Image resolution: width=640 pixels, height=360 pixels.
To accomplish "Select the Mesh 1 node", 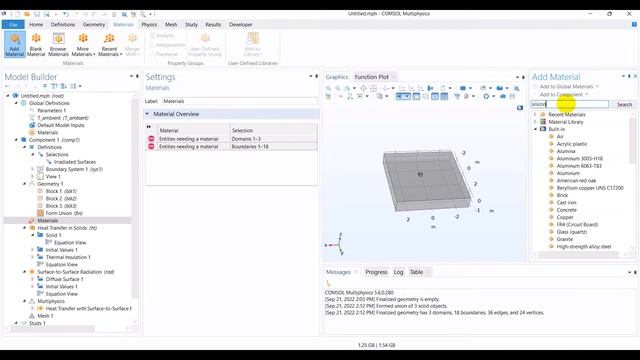I will 45,316.
